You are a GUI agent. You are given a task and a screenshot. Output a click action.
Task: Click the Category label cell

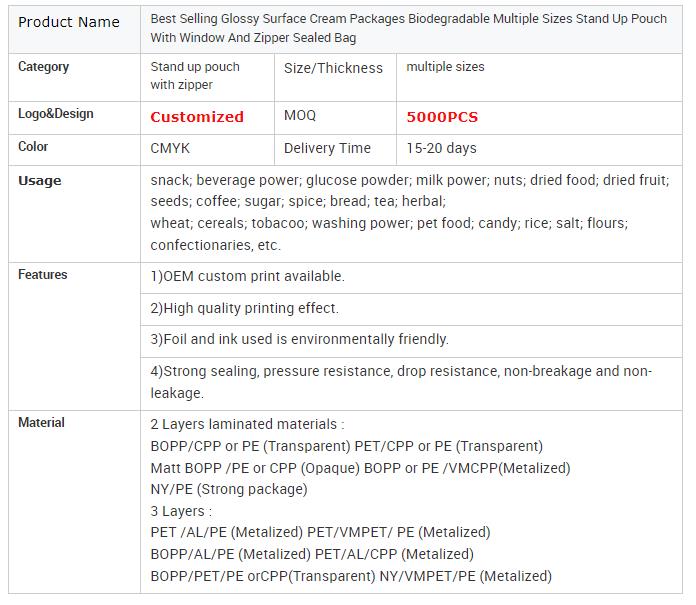pos(74,78)
